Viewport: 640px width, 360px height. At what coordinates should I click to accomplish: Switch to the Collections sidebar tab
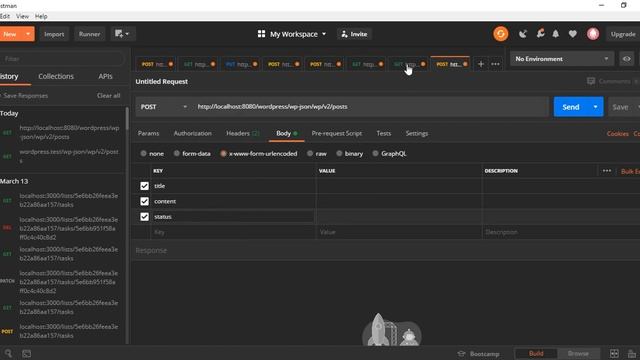point(56,76)
